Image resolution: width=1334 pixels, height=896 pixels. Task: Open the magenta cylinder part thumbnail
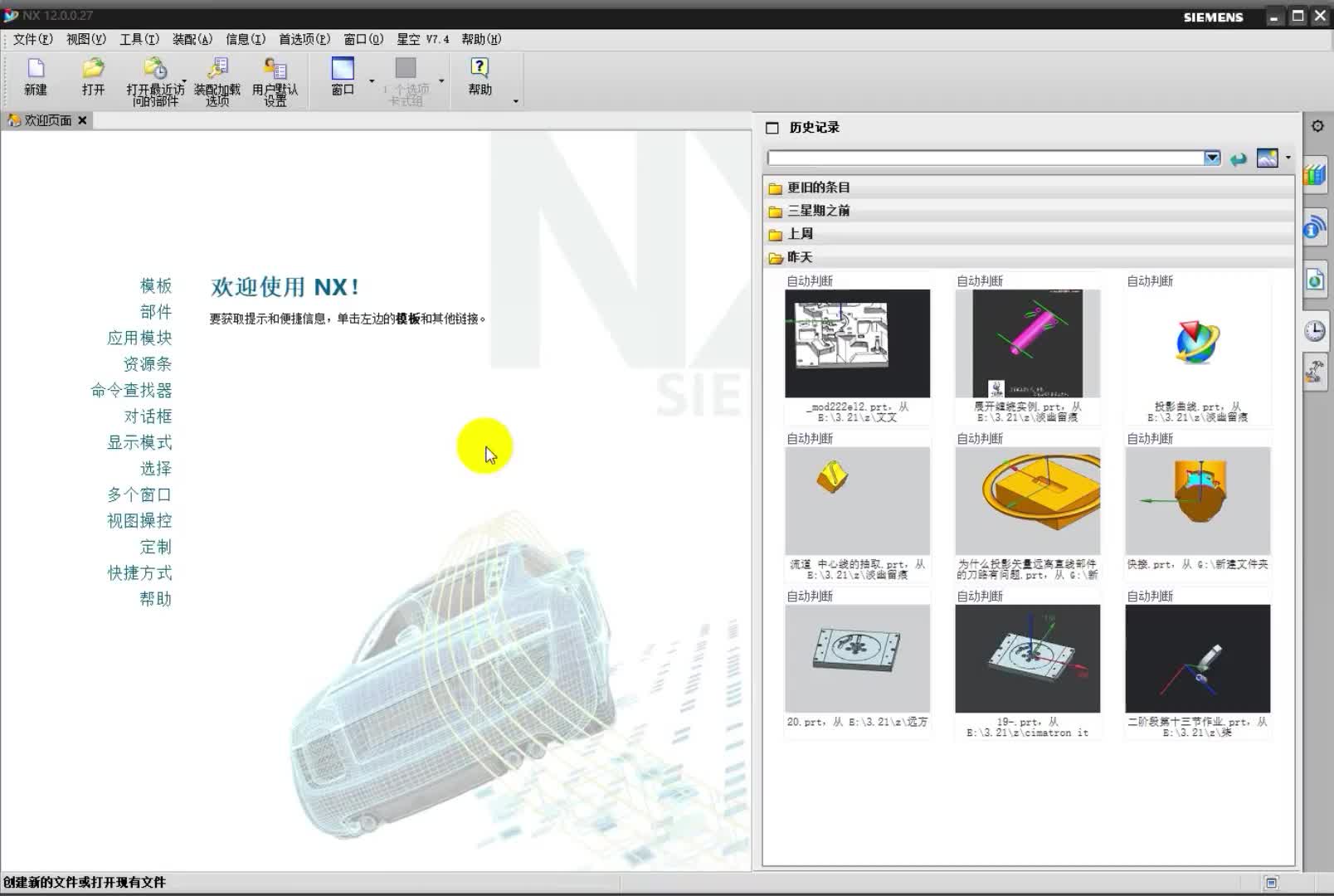pyautogui.click(x=1027, y=343)
